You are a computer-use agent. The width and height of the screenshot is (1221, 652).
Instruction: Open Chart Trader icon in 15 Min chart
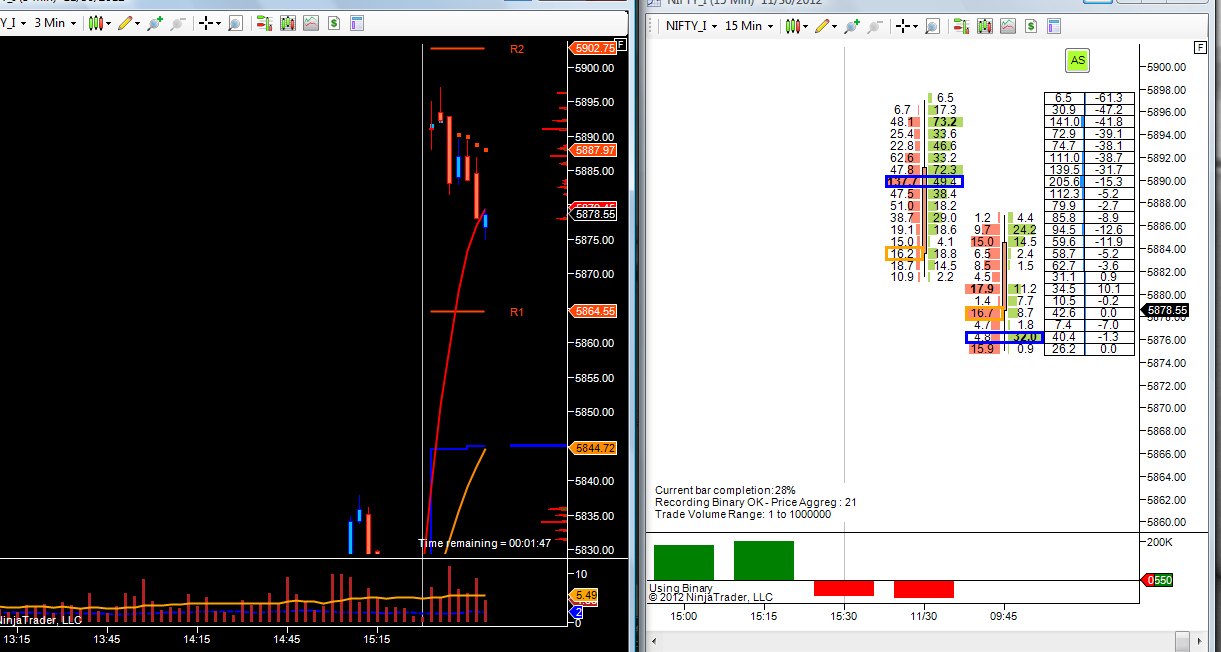click(x=961, y=26)
